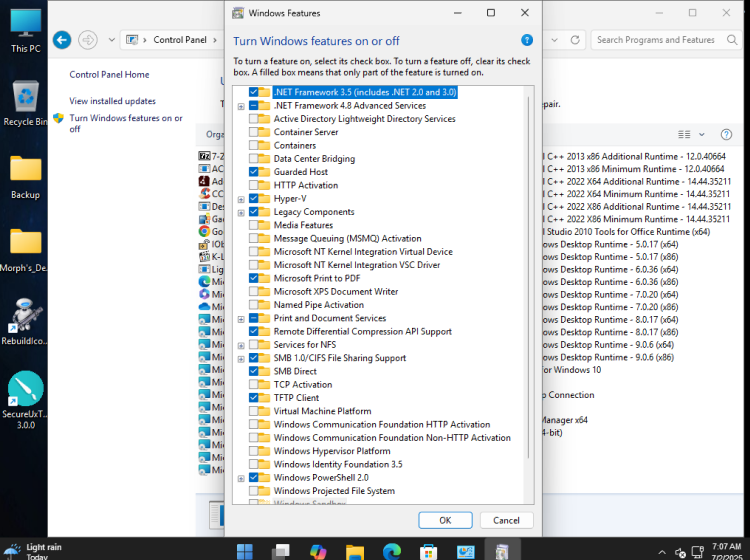The image size is (750, 560).
Task: Select the SMB Direct feature row
Action: (295, 371)
